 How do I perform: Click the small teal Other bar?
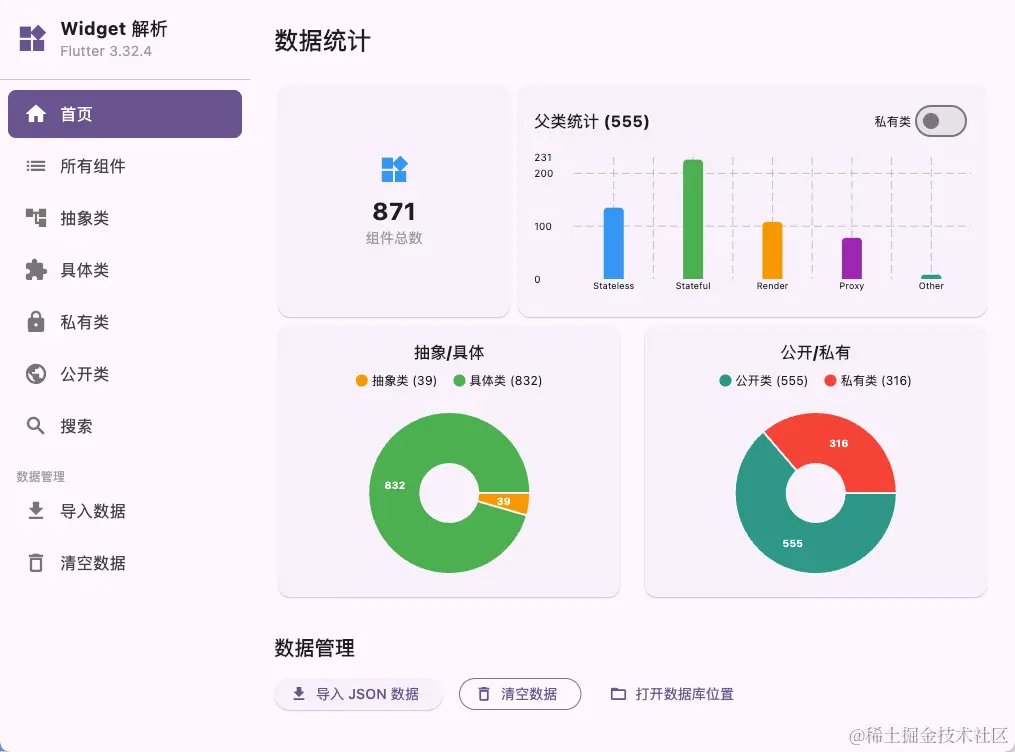pos(931,277)
